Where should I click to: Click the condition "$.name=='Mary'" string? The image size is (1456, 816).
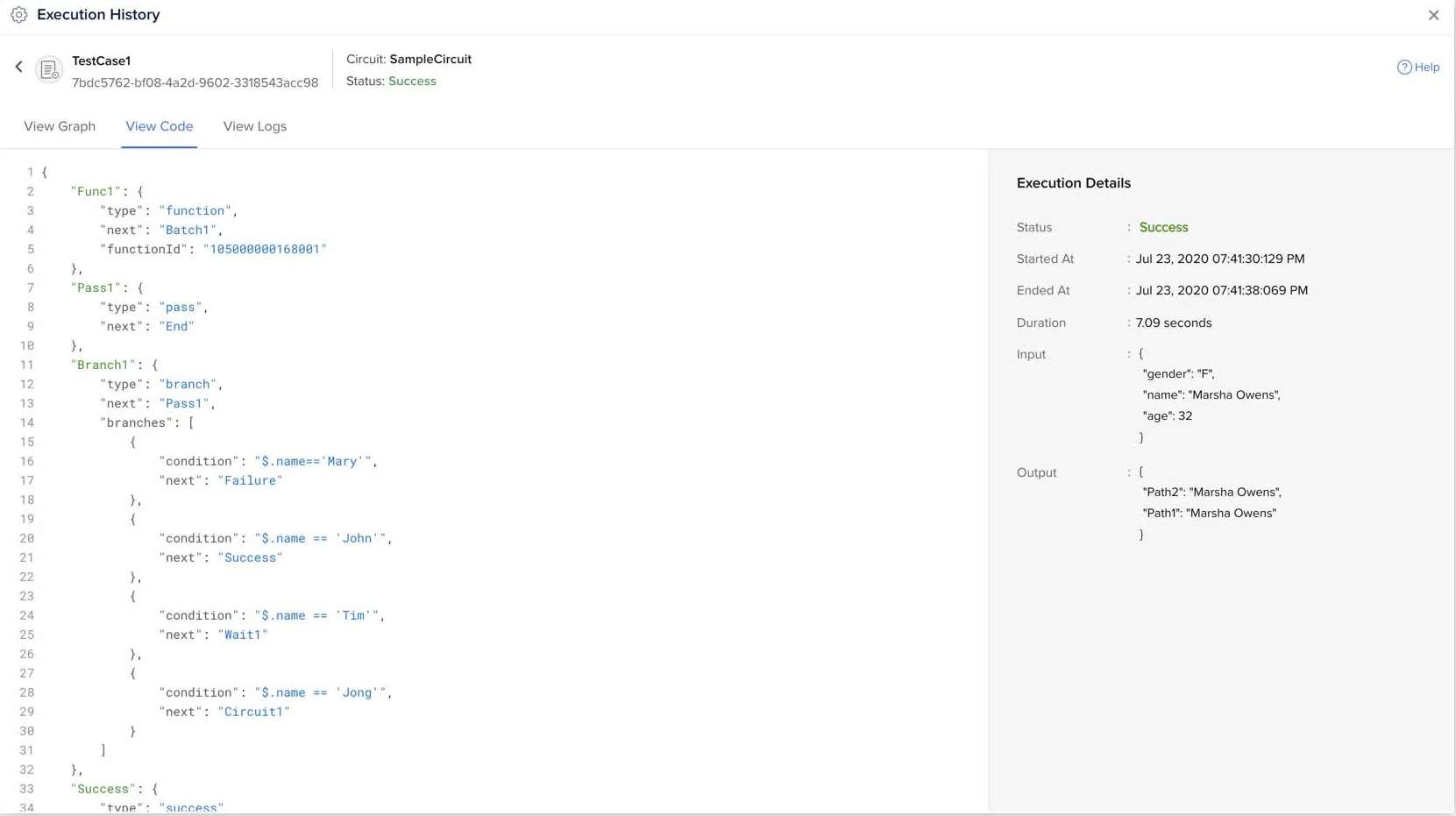tap(313, 461)
